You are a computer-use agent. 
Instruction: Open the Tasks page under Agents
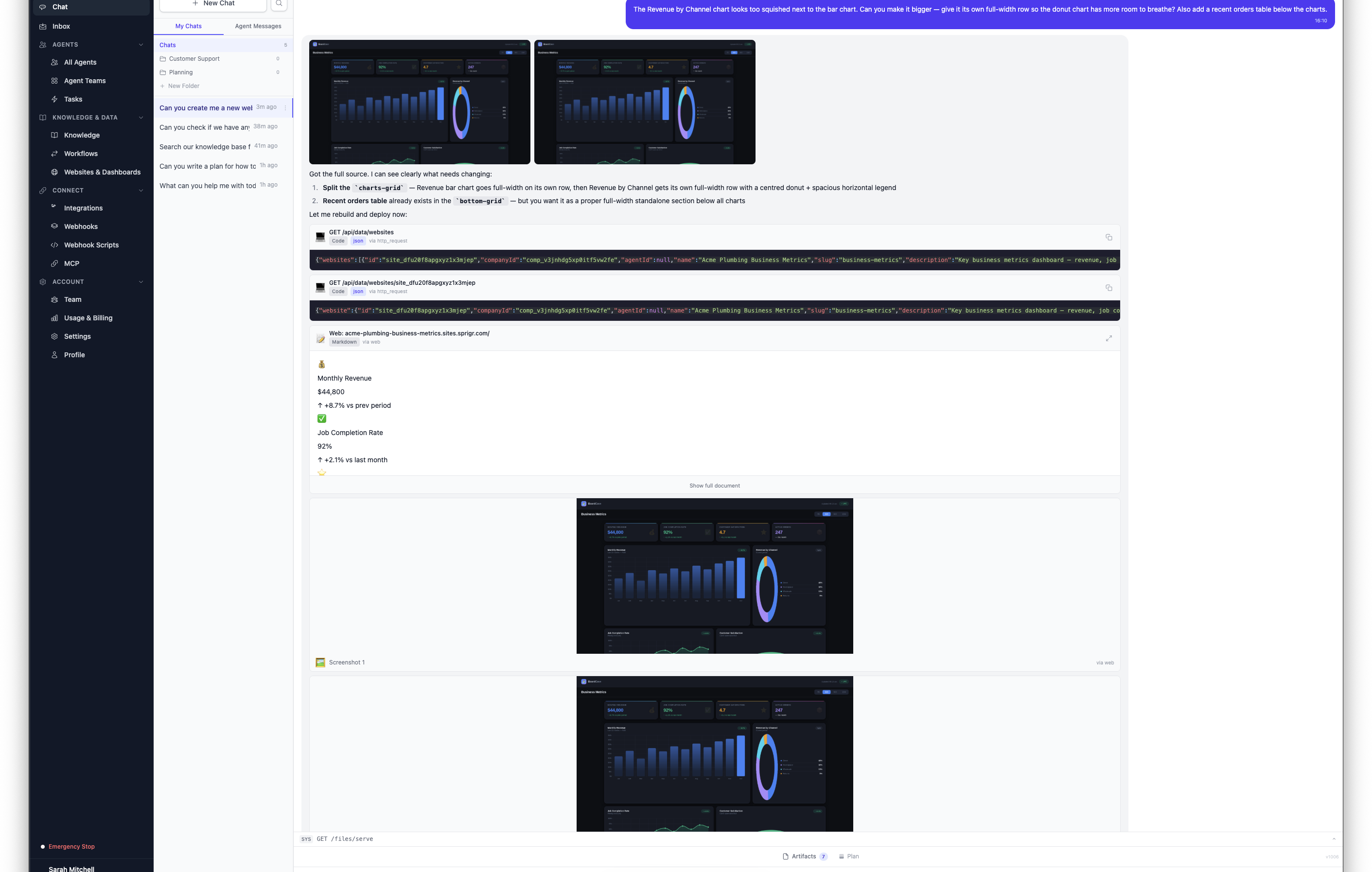73,99
